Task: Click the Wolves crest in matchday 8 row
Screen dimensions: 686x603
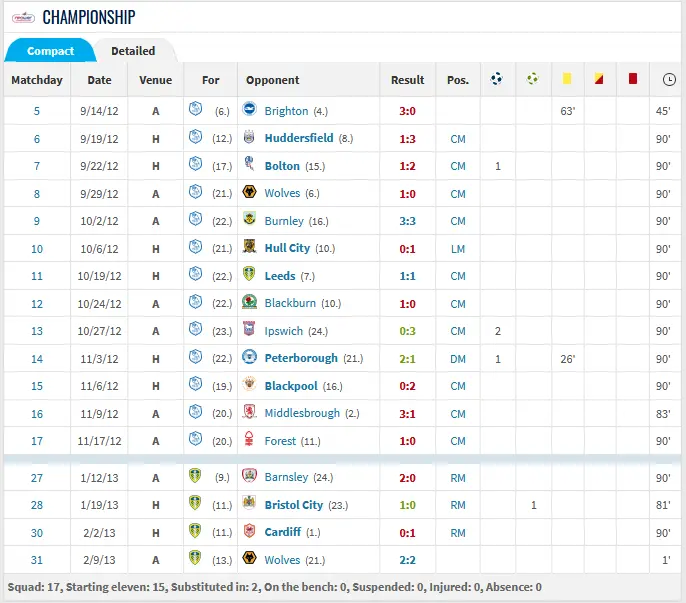Action: [250, 193]
